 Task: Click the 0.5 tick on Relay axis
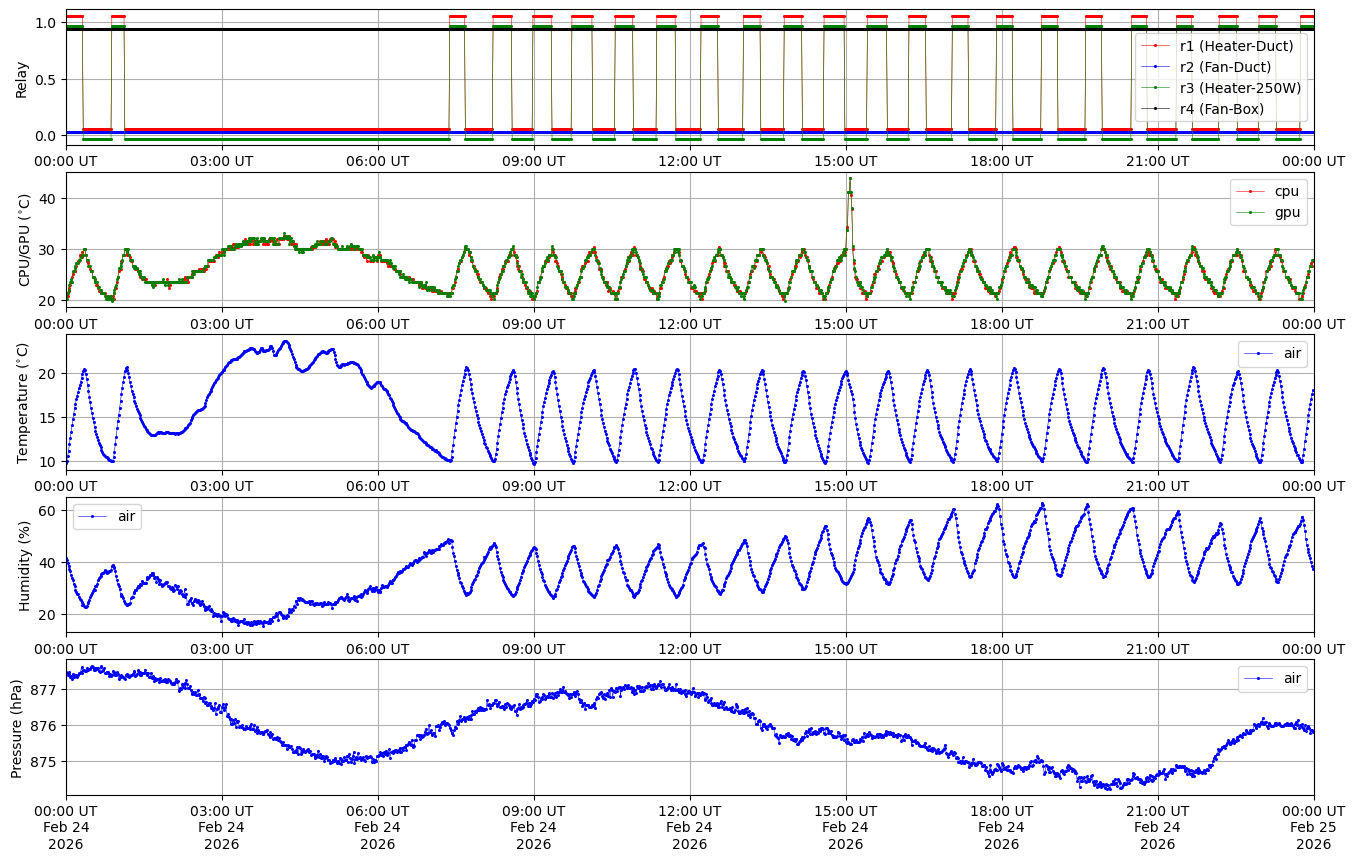point(44,79)
